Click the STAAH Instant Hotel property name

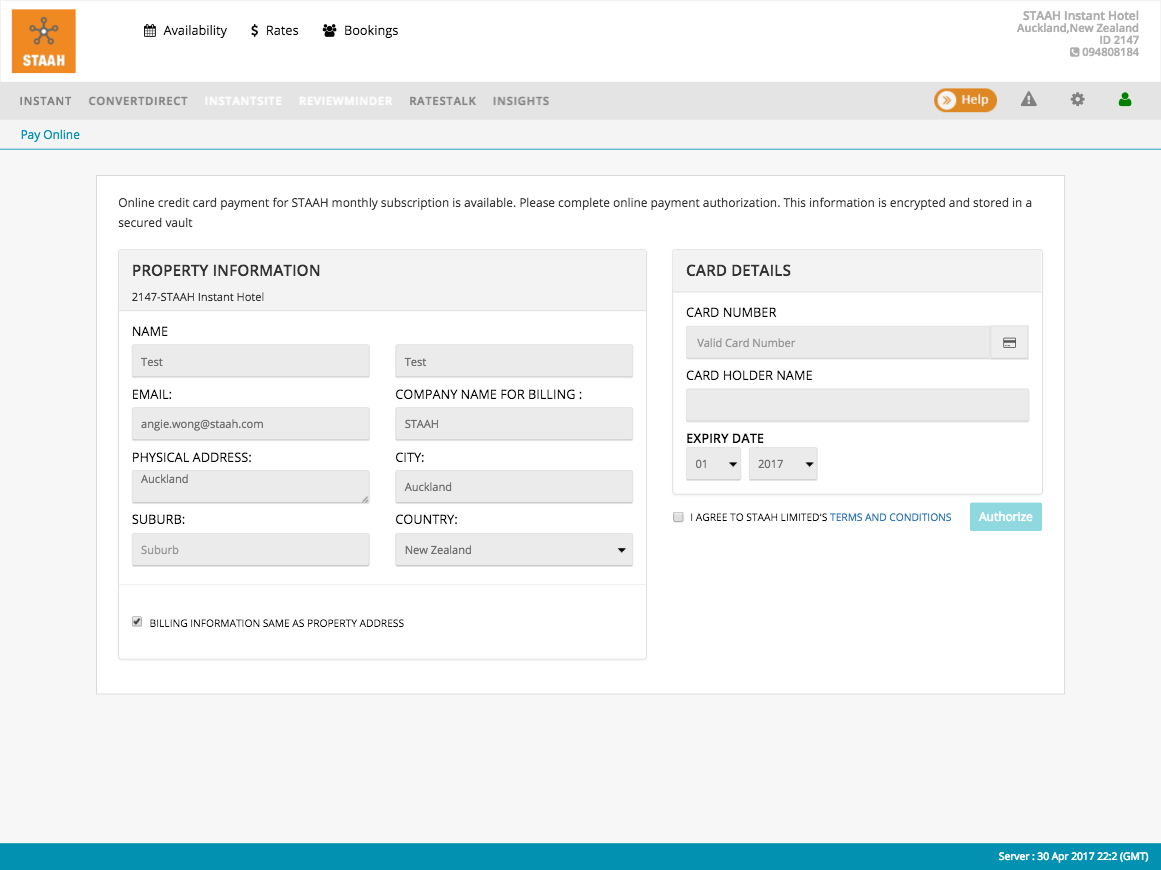click(x=1080, y=16)
